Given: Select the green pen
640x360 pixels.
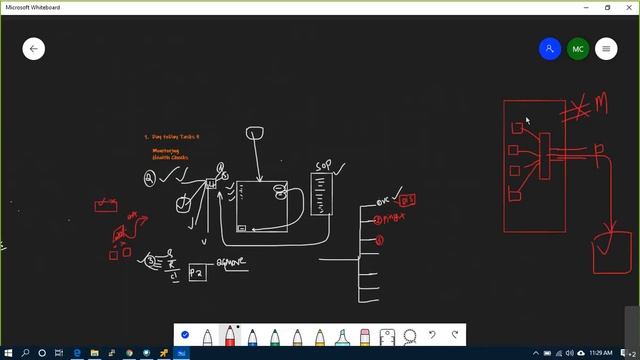Looking at the screenshot, I should [275, 337].
